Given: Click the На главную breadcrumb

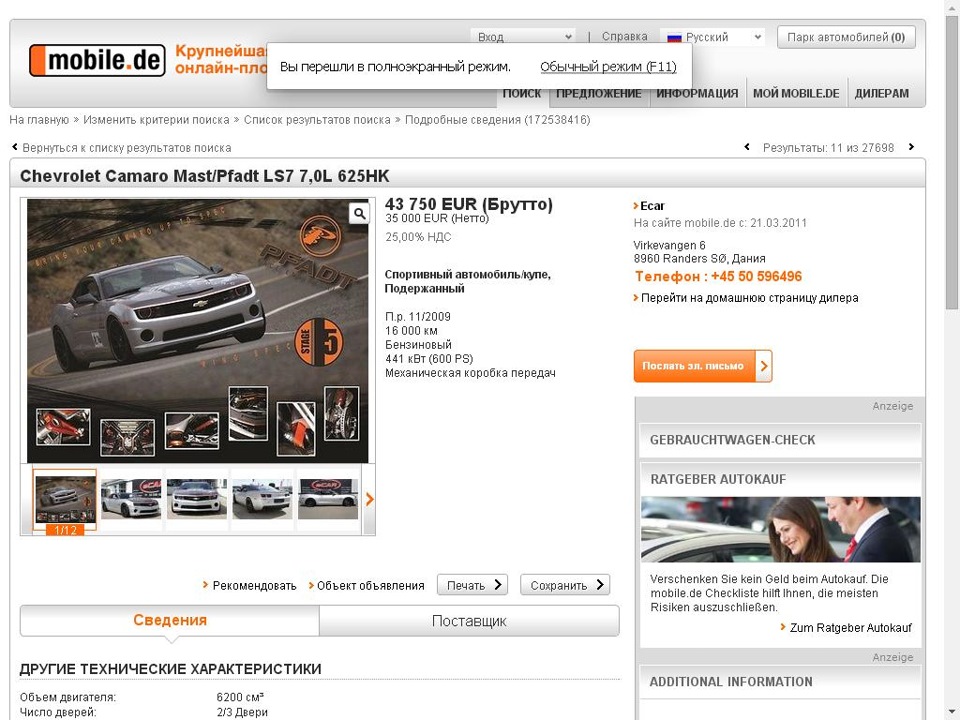Looking at the screenshot, I should point(39,120).
